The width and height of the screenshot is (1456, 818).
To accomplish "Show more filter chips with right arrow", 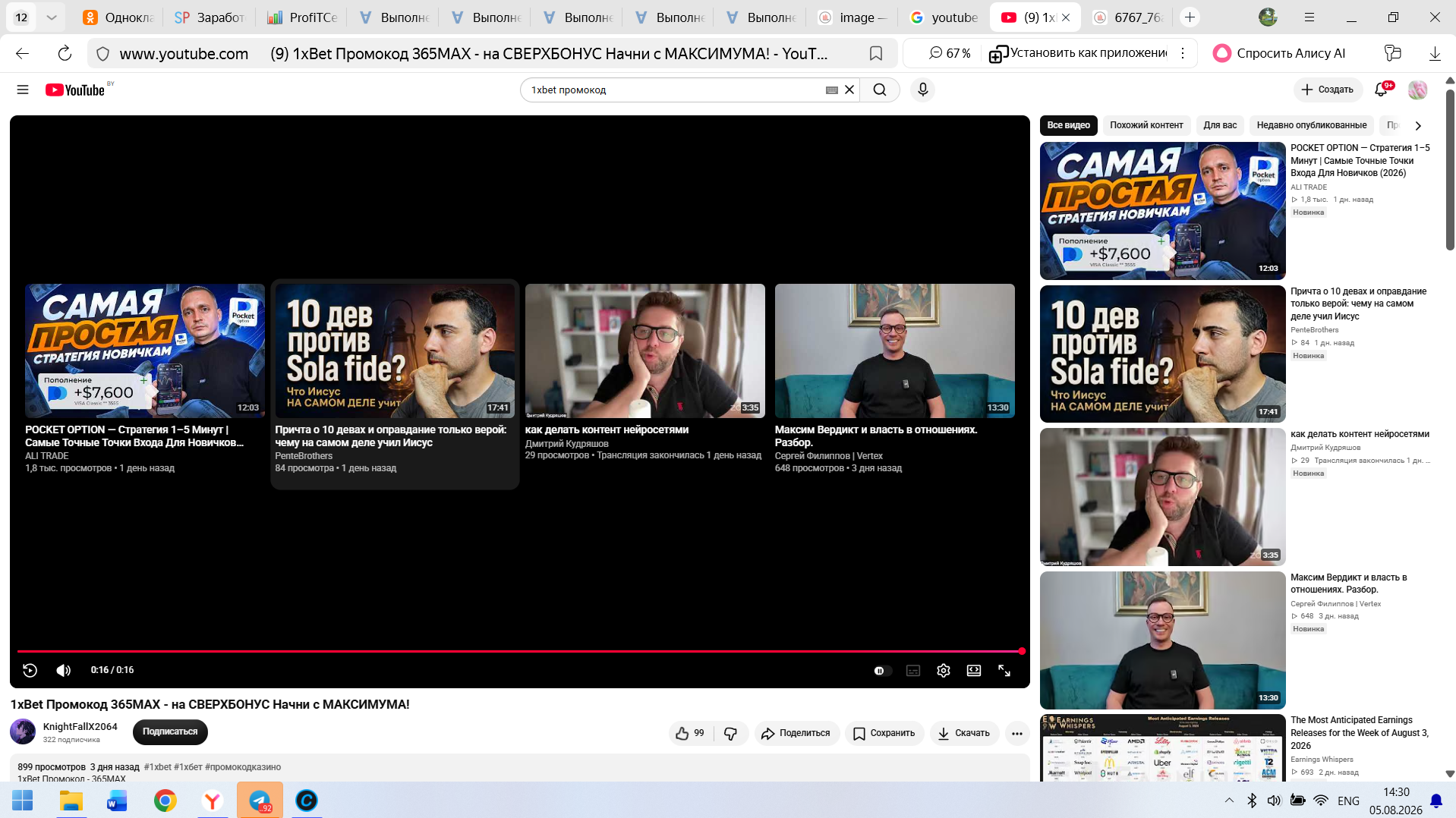I will (1418, 125).
